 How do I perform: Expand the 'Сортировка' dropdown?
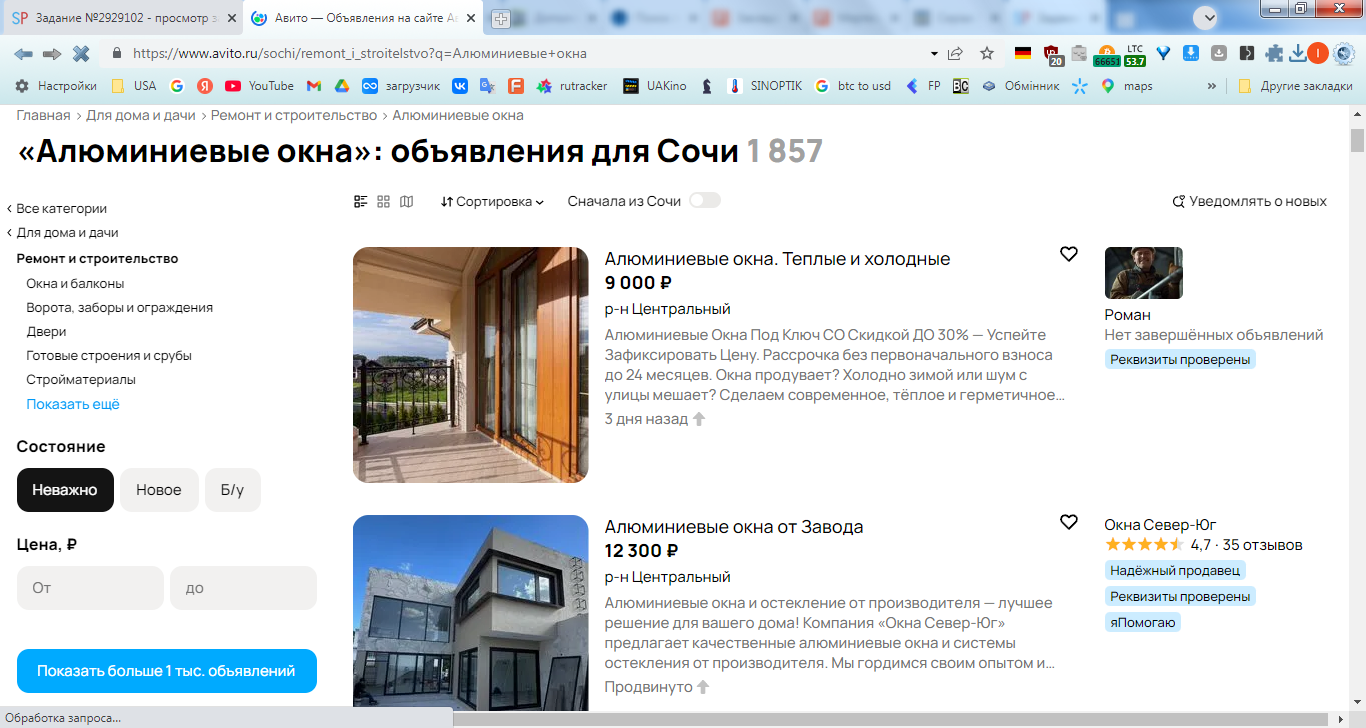click(492, 201)
